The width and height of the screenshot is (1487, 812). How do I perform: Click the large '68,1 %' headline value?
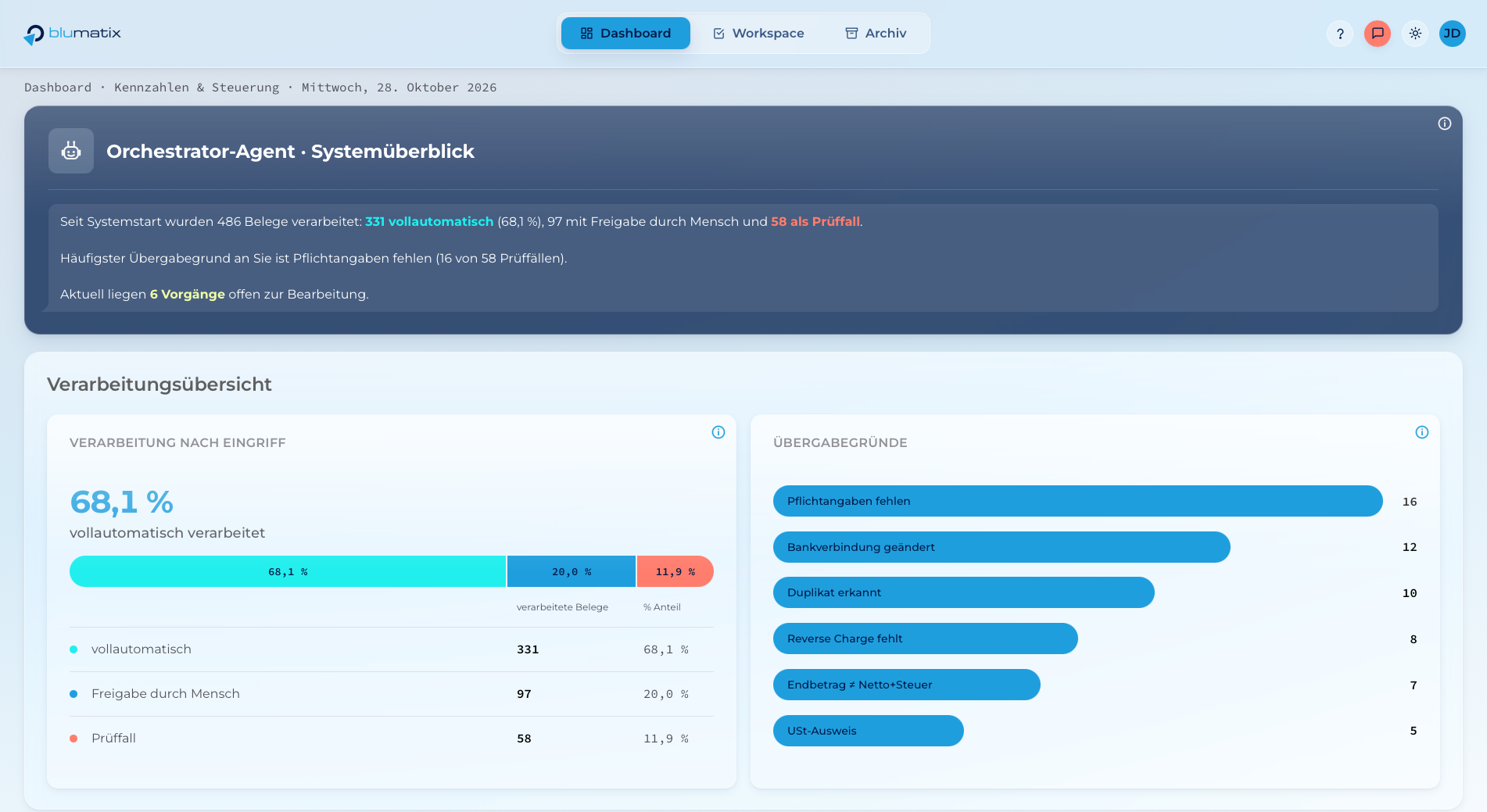[122, 502]
